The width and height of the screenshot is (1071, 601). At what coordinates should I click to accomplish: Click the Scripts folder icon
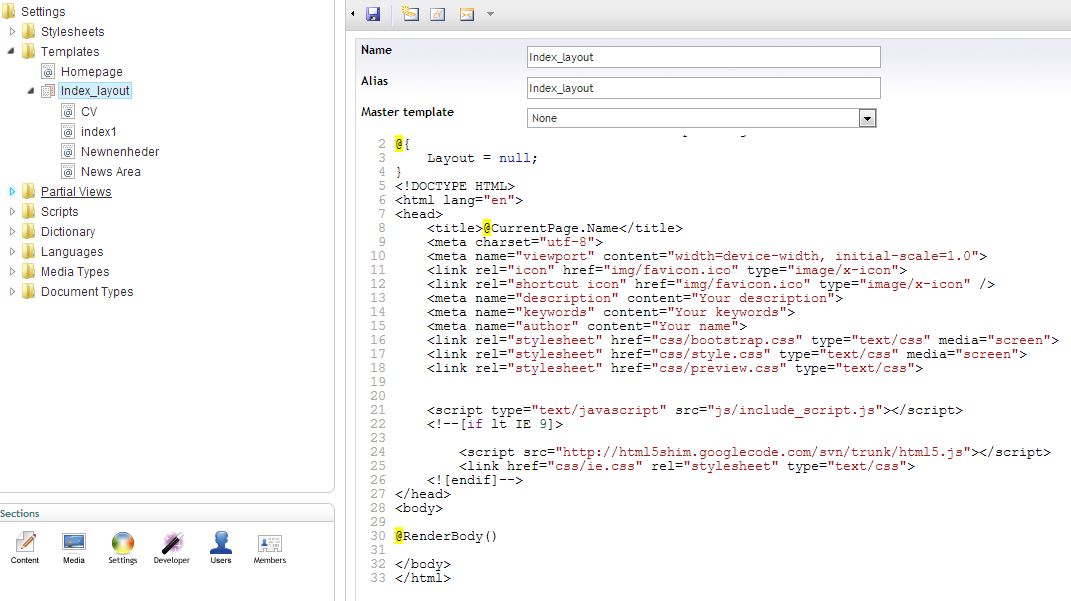[x=28, y=211]
